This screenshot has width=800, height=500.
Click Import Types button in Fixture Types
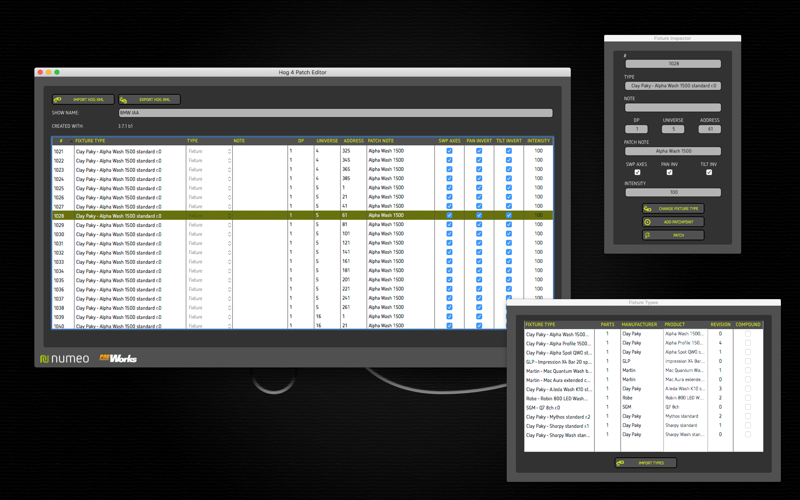tap(645, 463)
